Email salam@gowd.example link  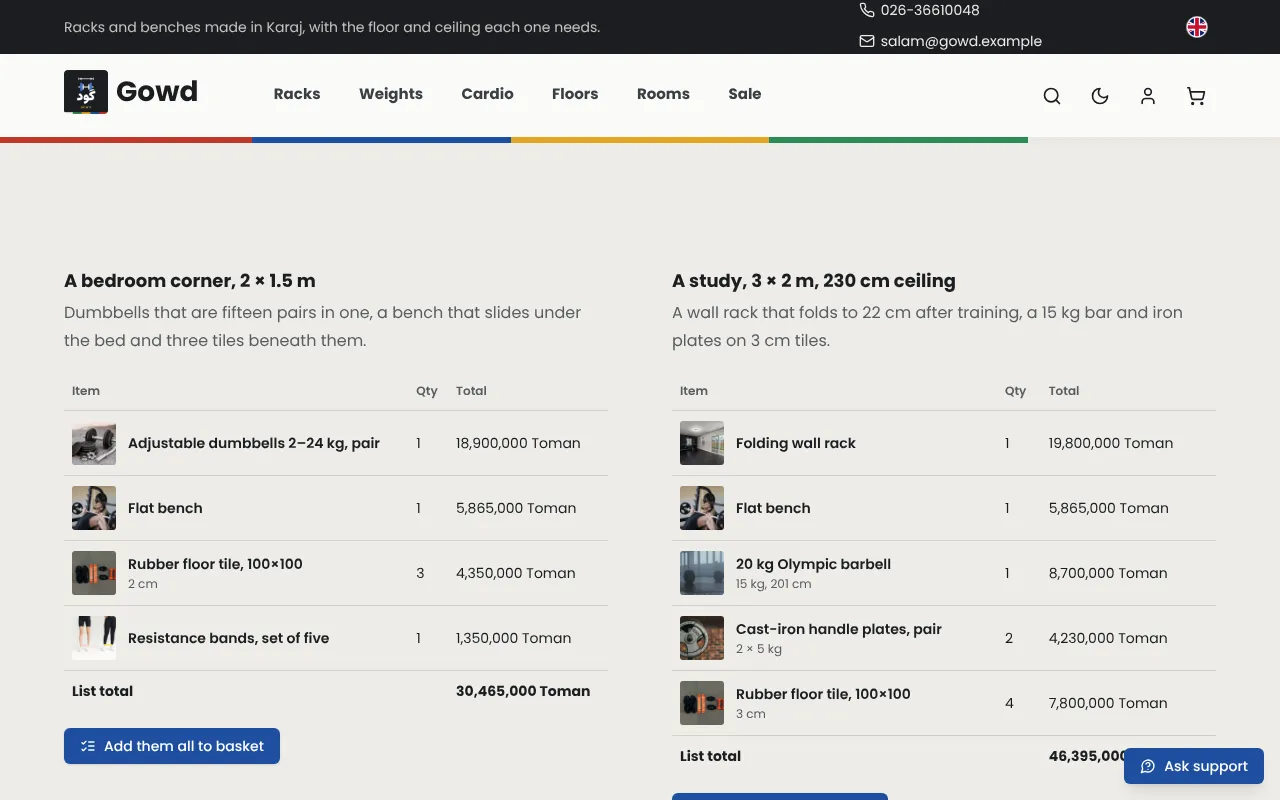950,41
